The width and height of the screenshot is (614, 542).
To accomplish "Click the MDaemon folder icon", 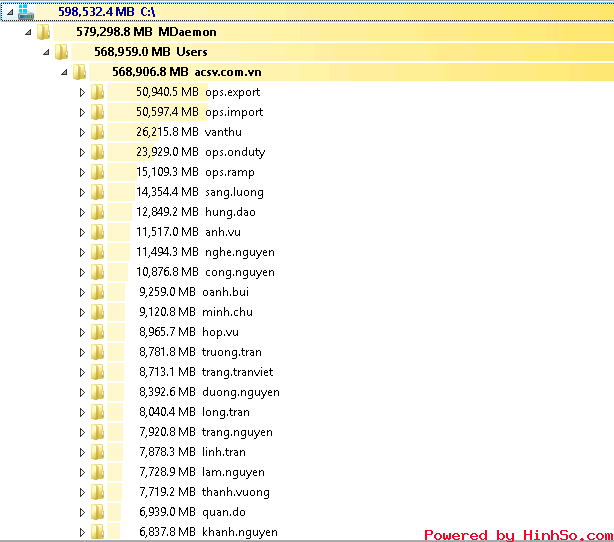I will click(x=43, y=32).
